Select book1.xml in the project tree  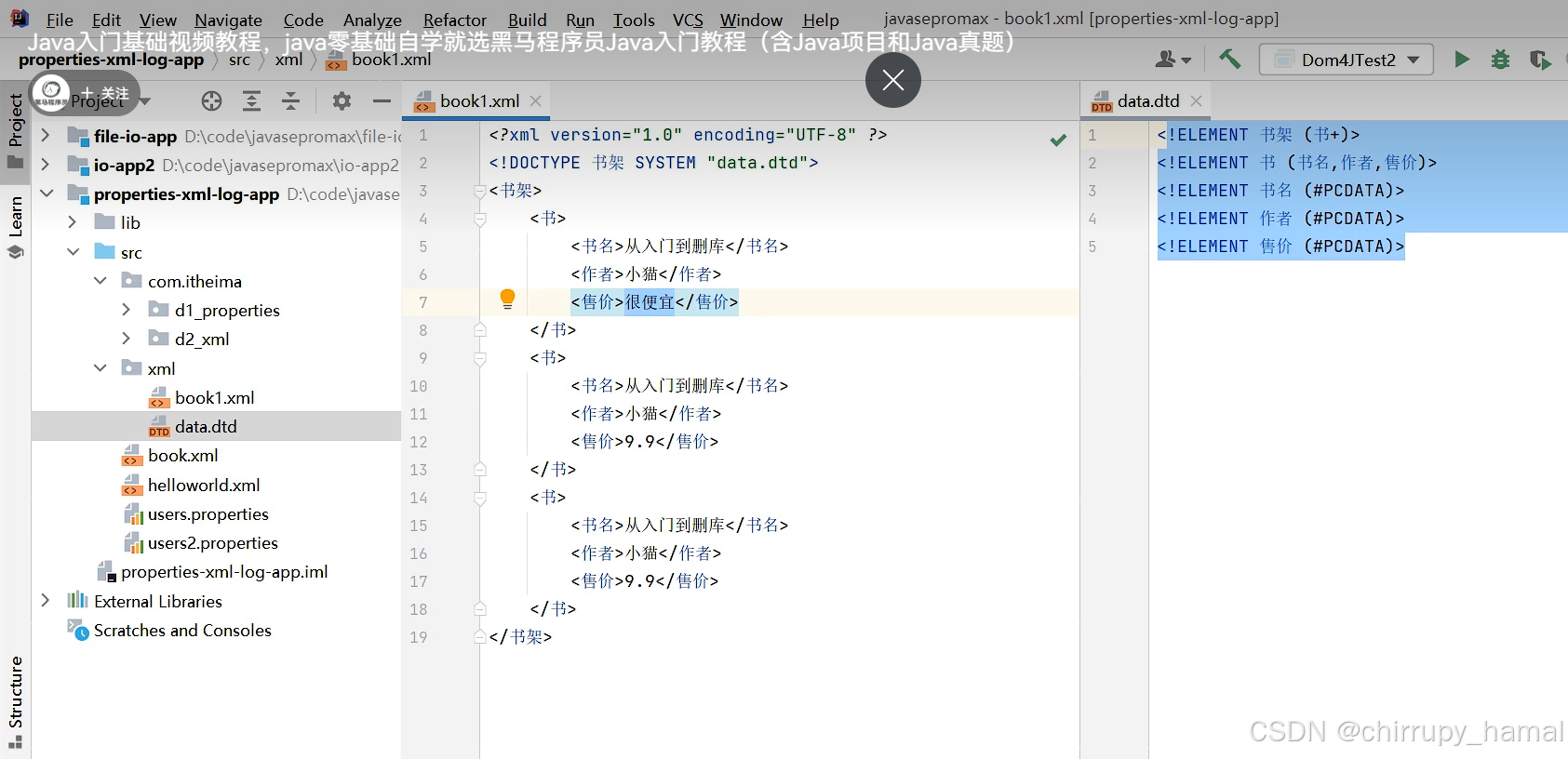214,397
